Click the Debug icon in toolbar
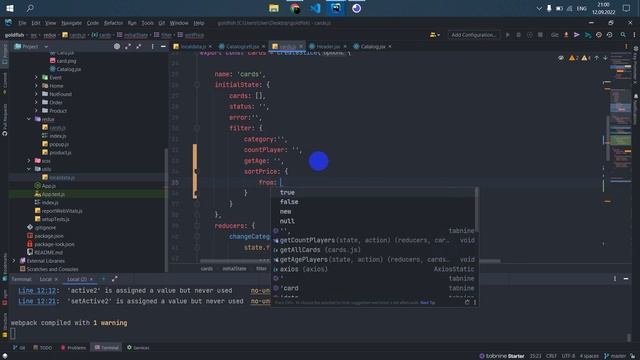640x360 pixels. 518,35
